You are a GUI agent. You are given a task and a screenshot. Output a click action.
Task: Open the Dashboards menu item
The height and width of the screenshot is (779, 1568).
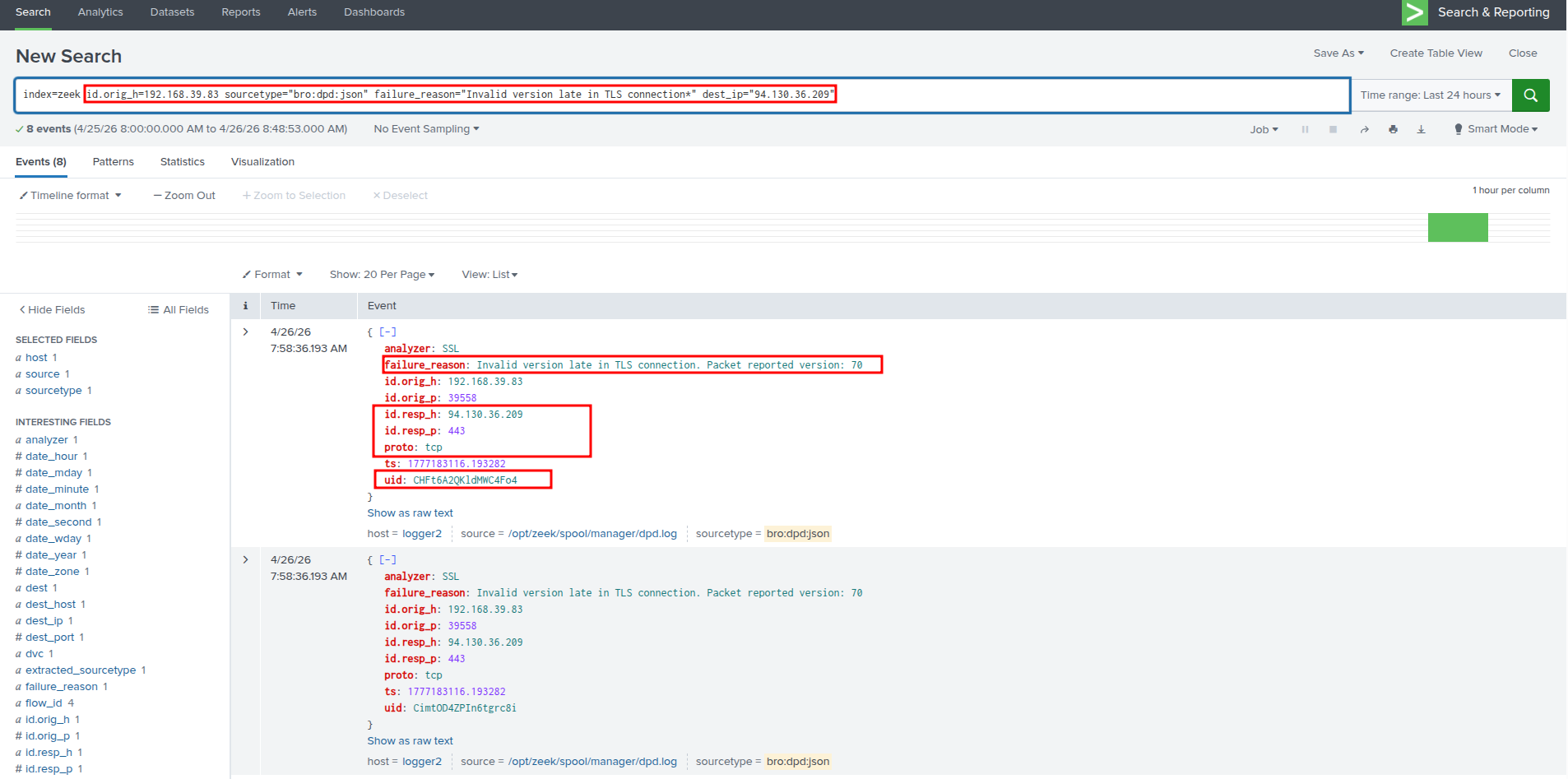(x=374, y=12)
